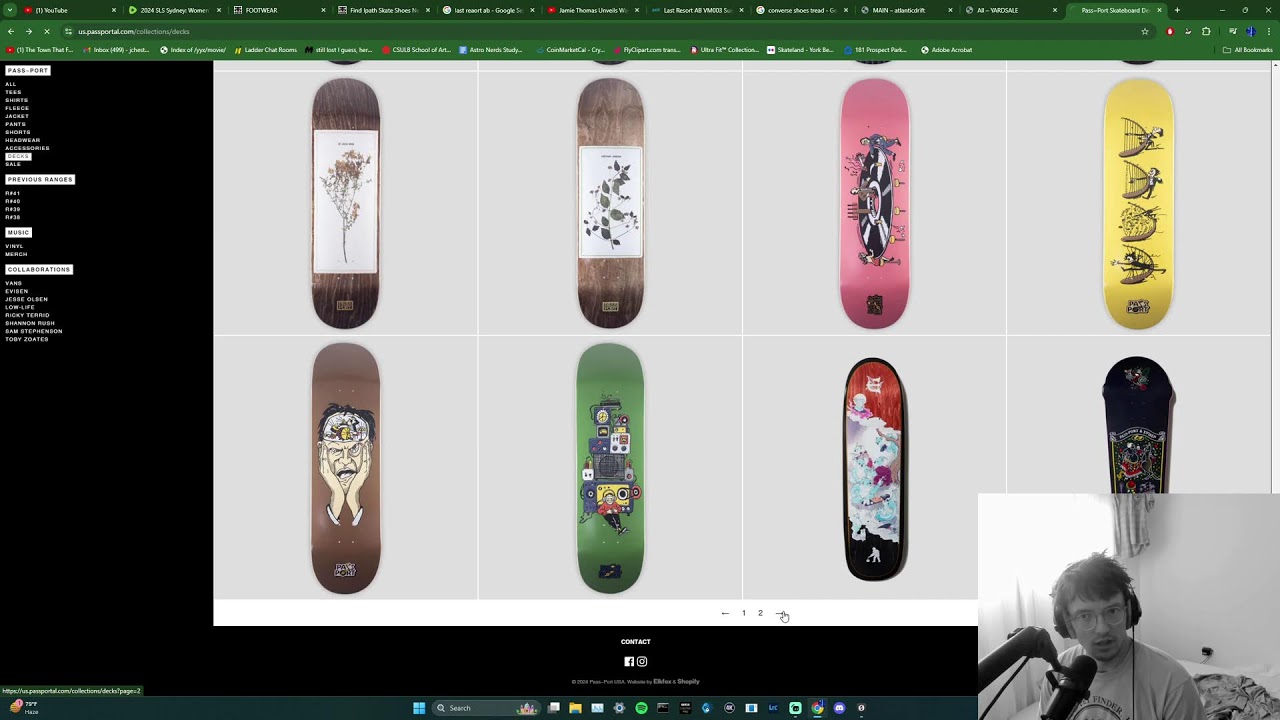Image resolution: width=1280 pixels, height=720 pixels.
Task: Switch to the 2024 SLS Sydney tab
Action: [174, 10]
